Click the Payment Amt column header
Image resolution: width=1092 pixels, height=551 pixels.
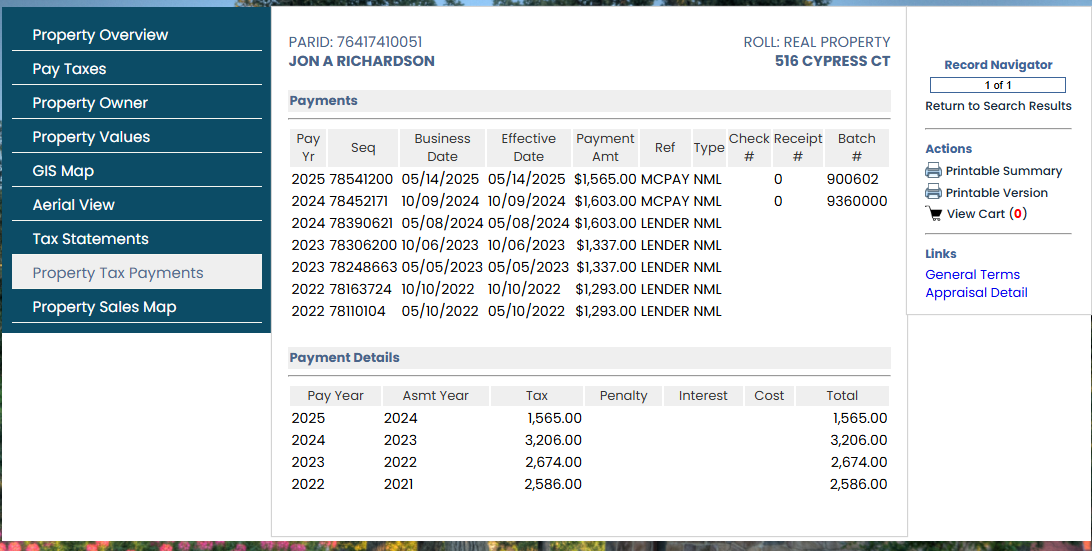[605, 147]
